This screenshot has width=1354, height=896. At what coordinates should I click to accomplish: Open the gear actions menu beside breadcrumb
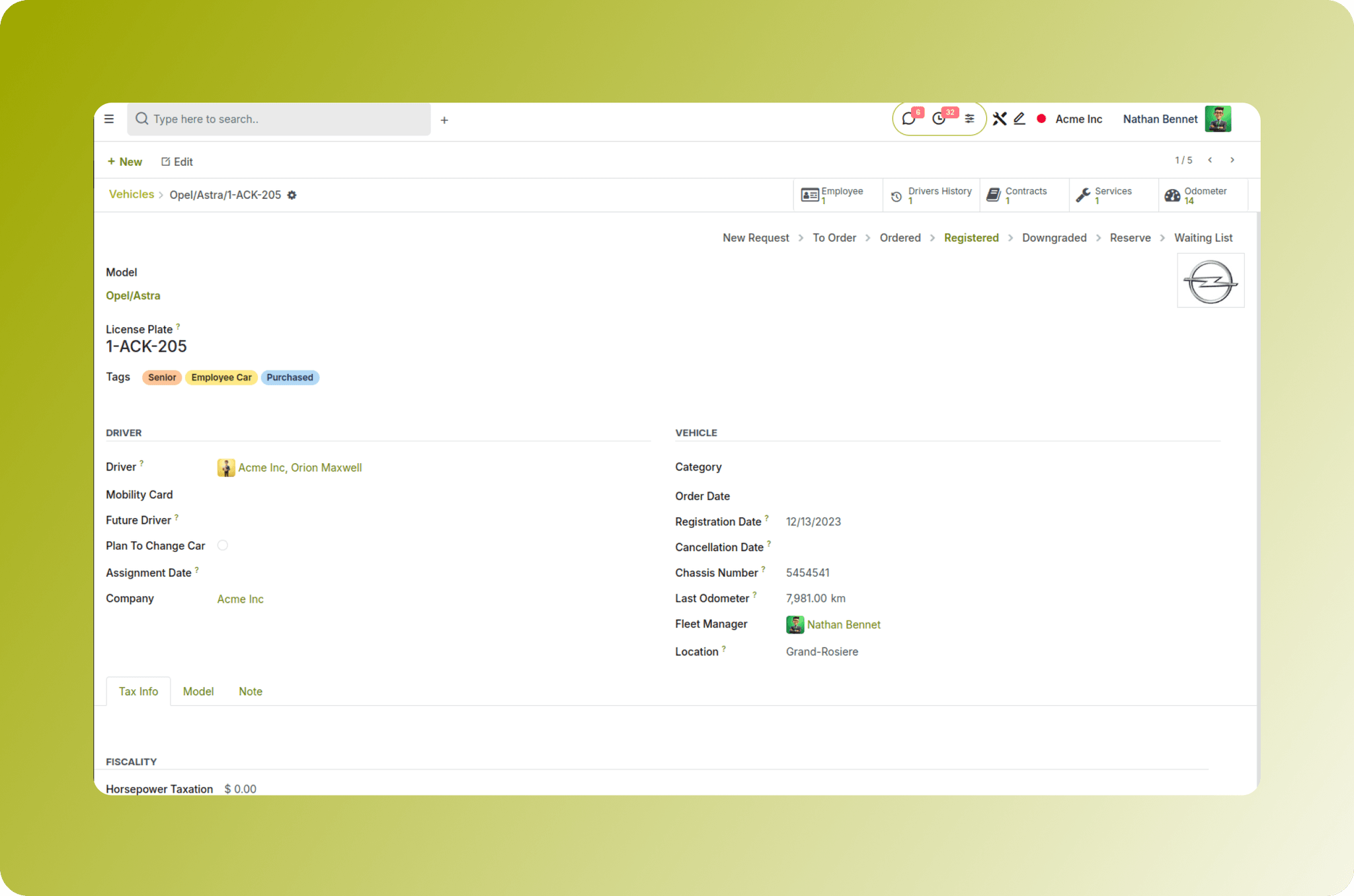point(292,195)
